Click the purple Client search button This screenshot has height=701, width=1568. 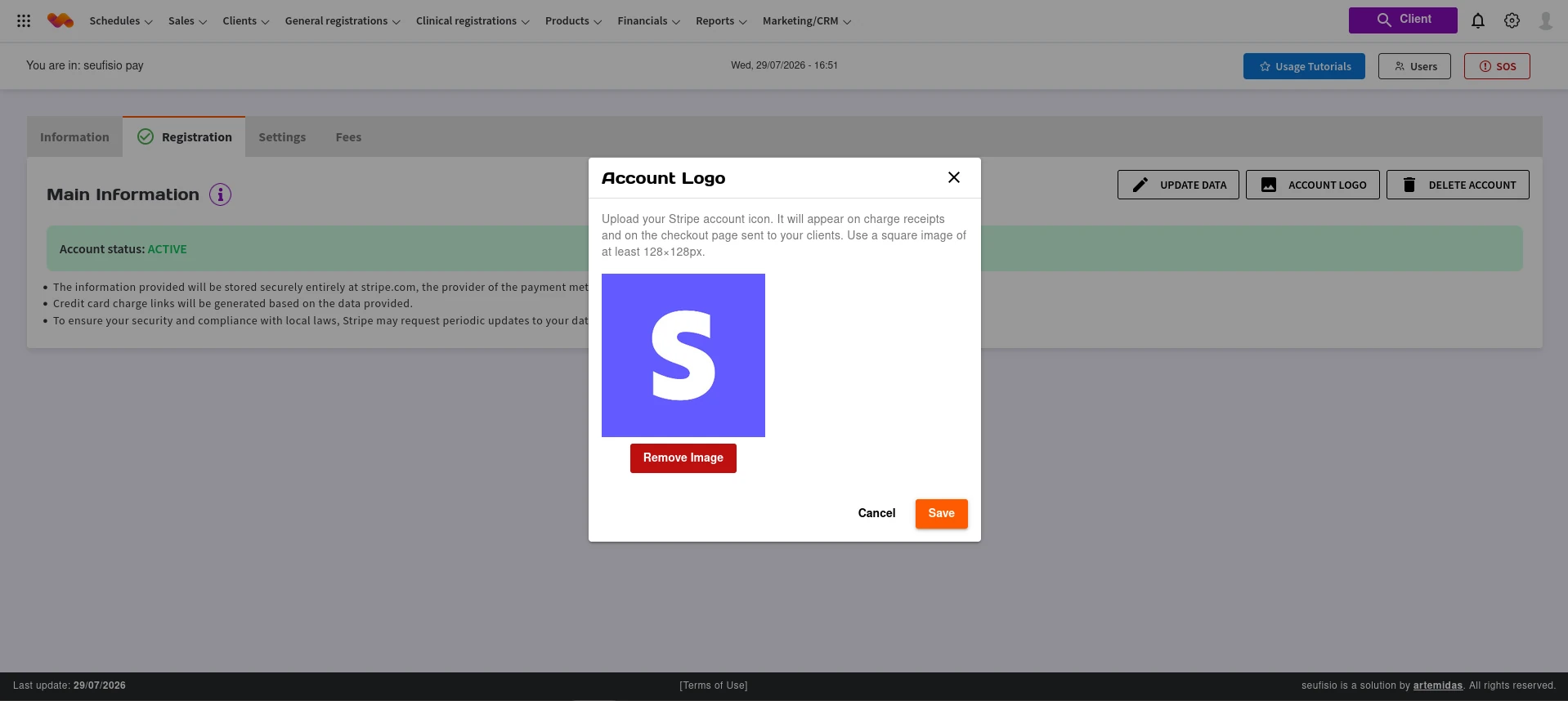tap(1403, 20)
